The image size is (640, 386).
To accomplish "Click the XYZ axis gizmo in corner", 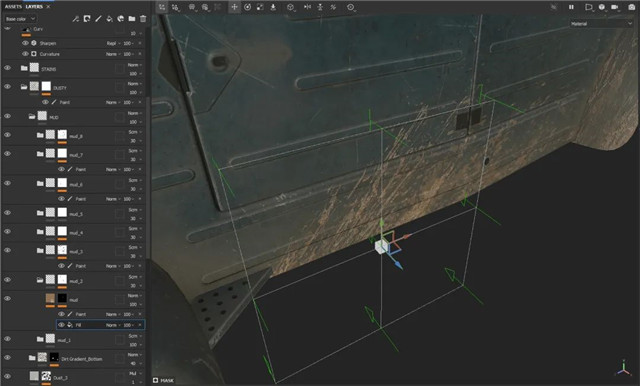I will pos(623,368).
